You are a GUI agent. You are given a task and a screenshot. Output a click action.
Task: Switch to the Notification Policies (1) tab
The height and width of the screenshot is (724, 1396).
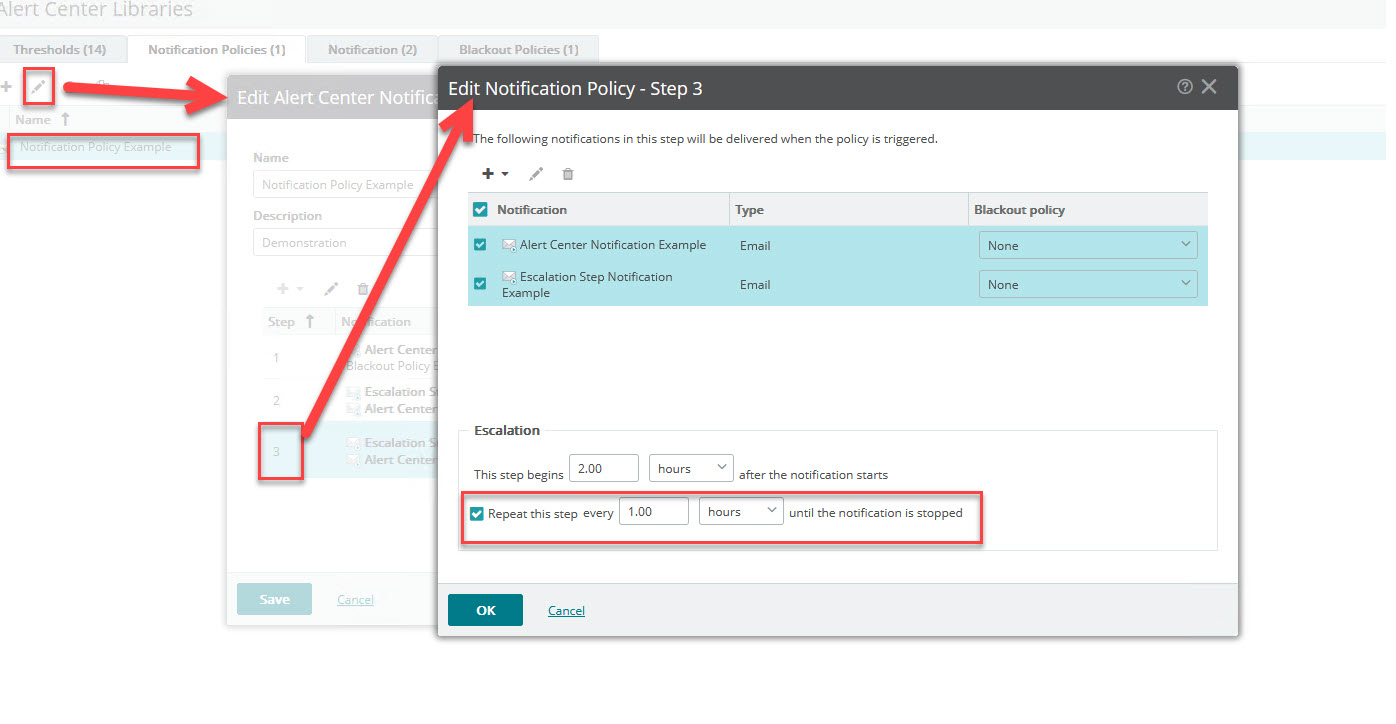(x=217, y=49)
